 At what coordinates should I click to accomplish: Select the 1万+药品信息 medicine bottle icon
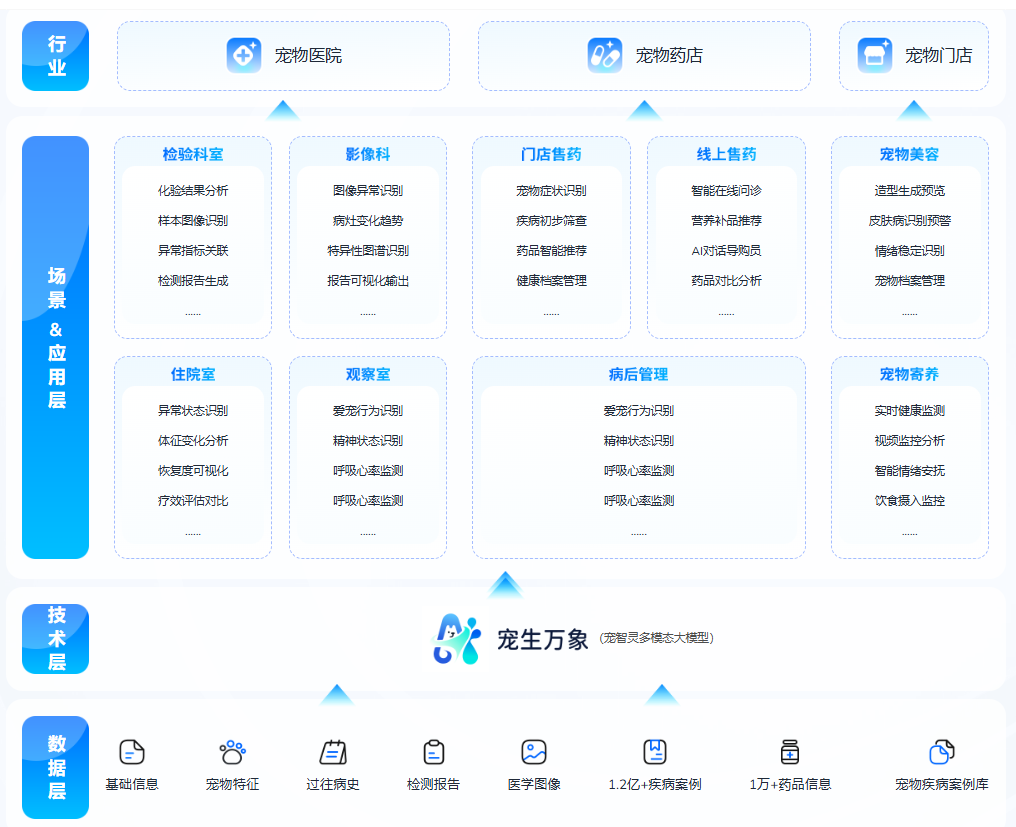click(790, 752)
